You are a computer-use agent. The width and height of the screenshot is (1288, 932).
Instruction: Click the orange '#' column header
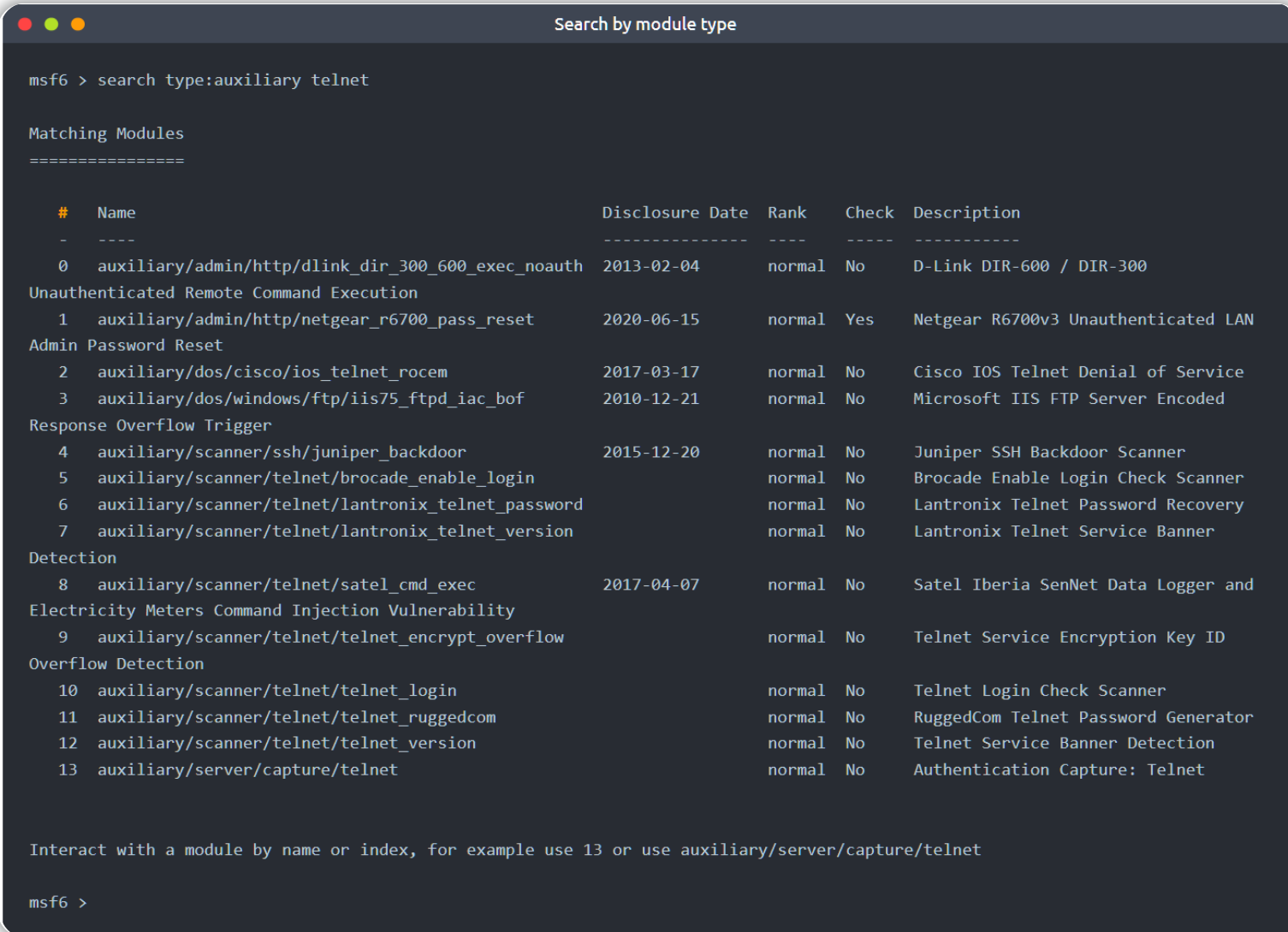pos(62,212)
